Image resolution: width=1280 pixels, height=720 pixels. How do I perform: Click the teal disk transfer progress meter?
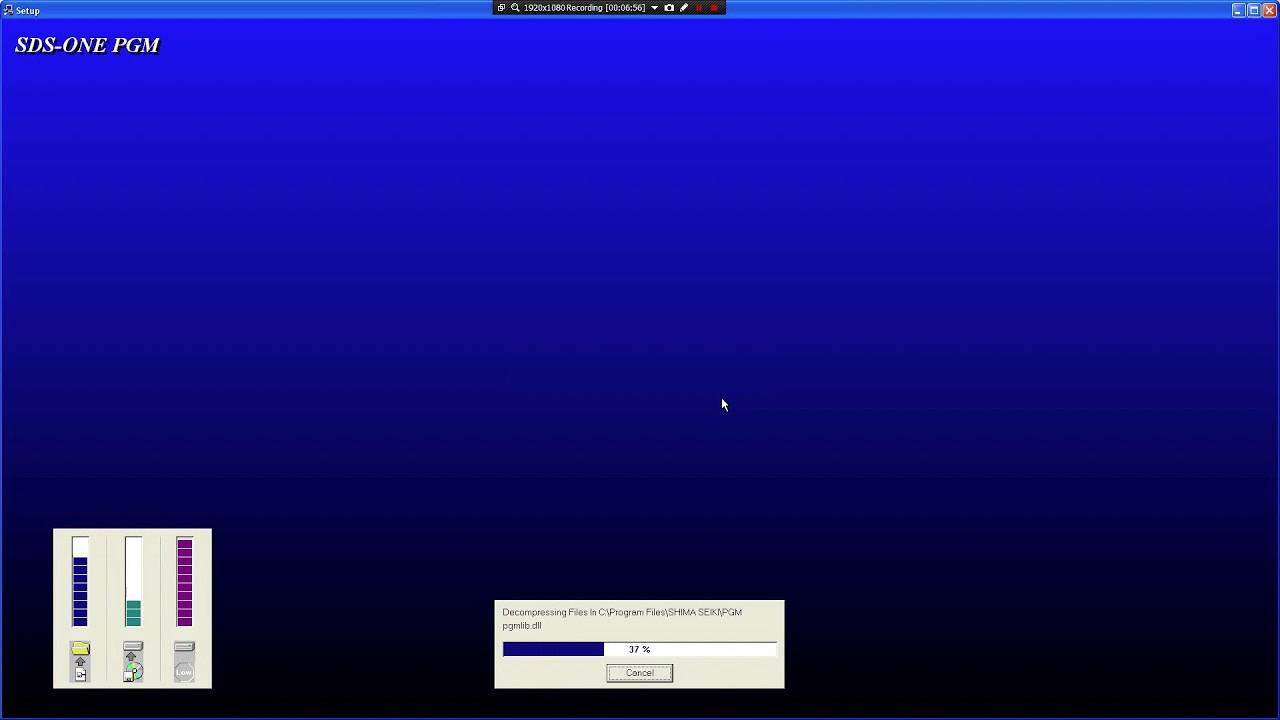(133, 582)
